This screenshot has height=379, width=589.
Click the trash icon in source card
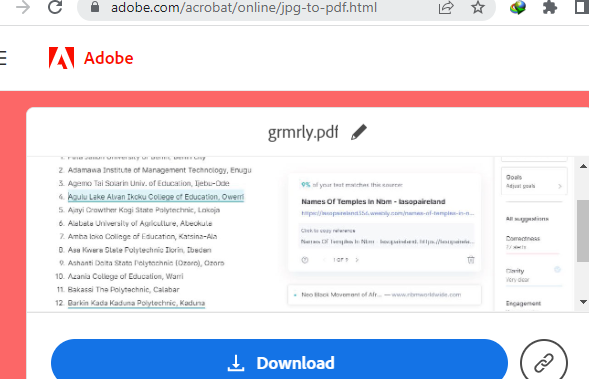click(x=471, y=260)
